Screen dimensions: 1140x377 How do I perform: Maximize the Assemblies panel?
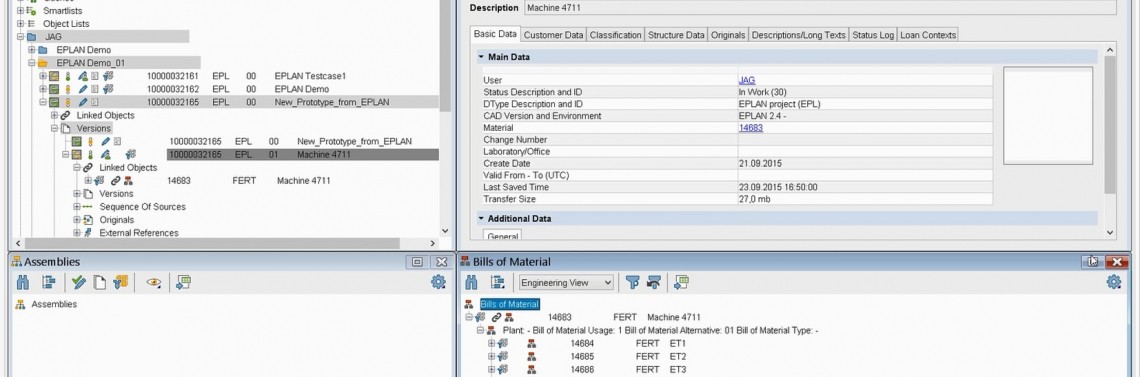[x=417, y=262]
